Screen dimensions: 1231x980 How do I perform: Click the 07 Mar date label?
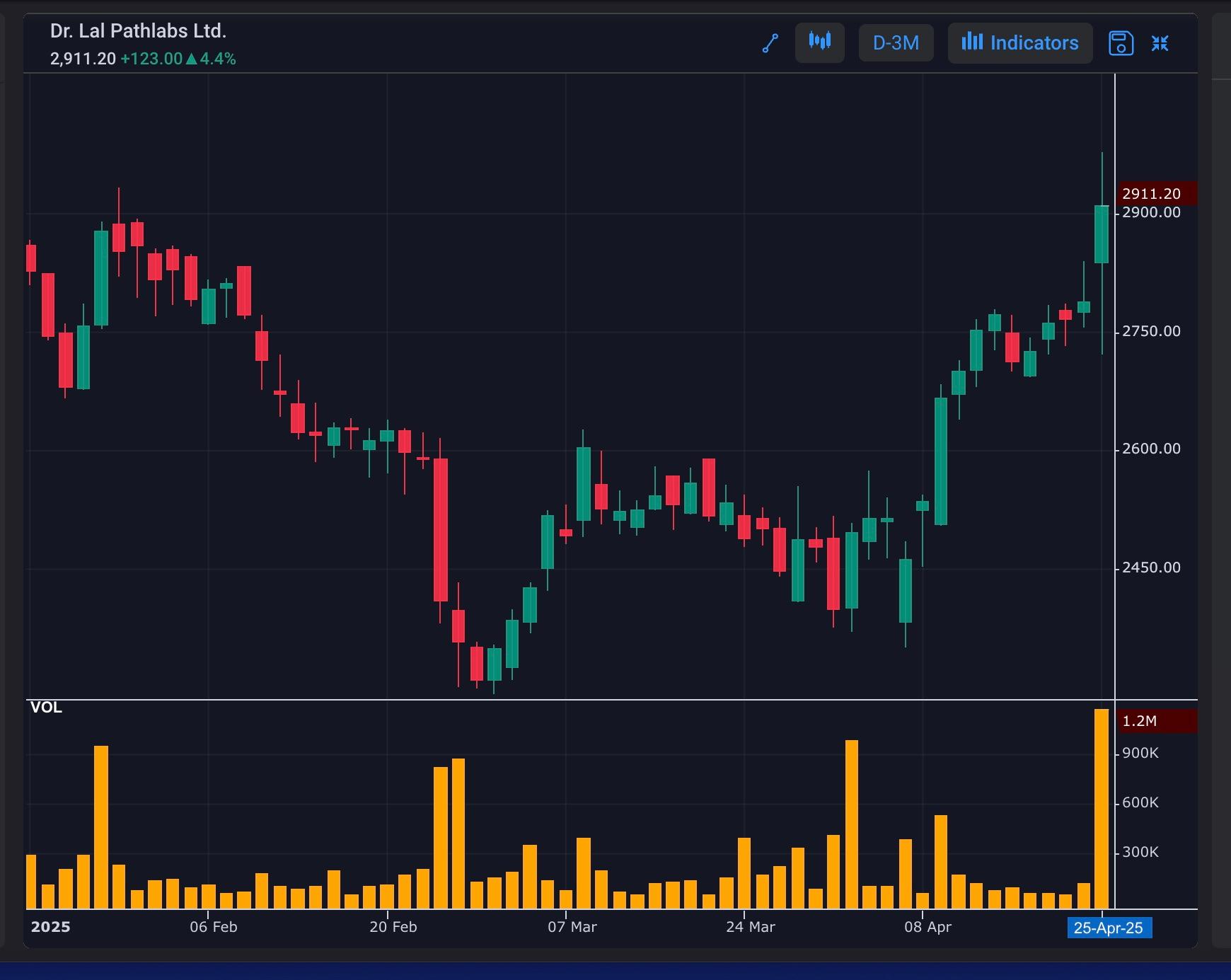pyautogui.click(x=572, y=927)
